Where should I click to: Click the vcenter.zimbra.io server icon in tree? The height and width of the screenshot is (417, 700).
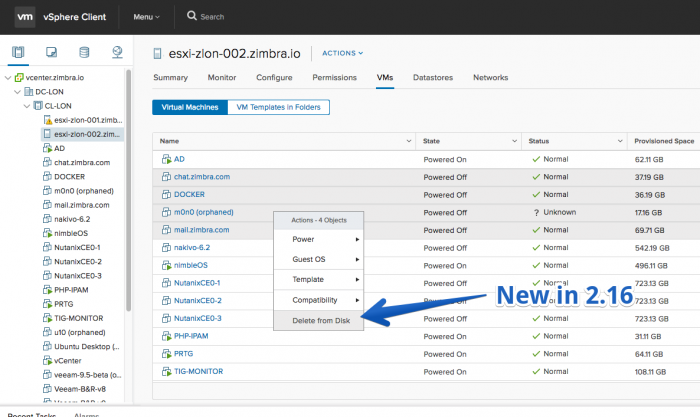[19, 78]
